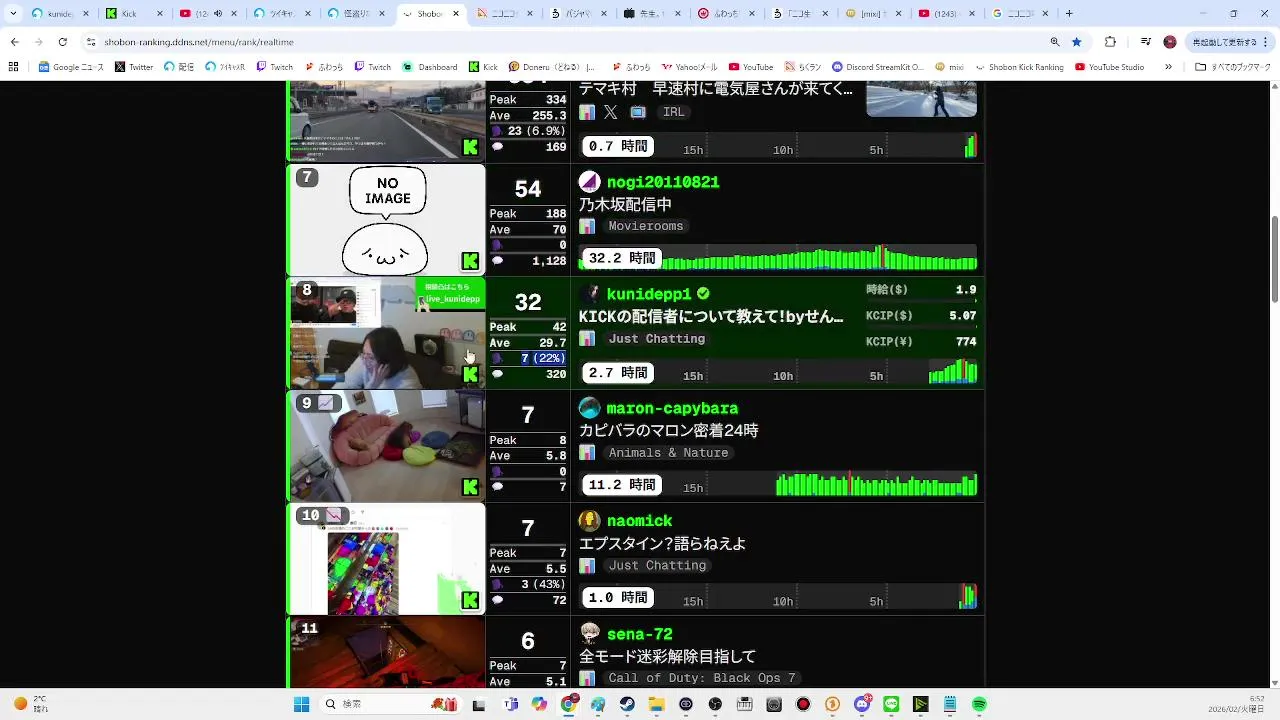Click the Kick logo on naomick's thumbnail

tap(470, 600)
